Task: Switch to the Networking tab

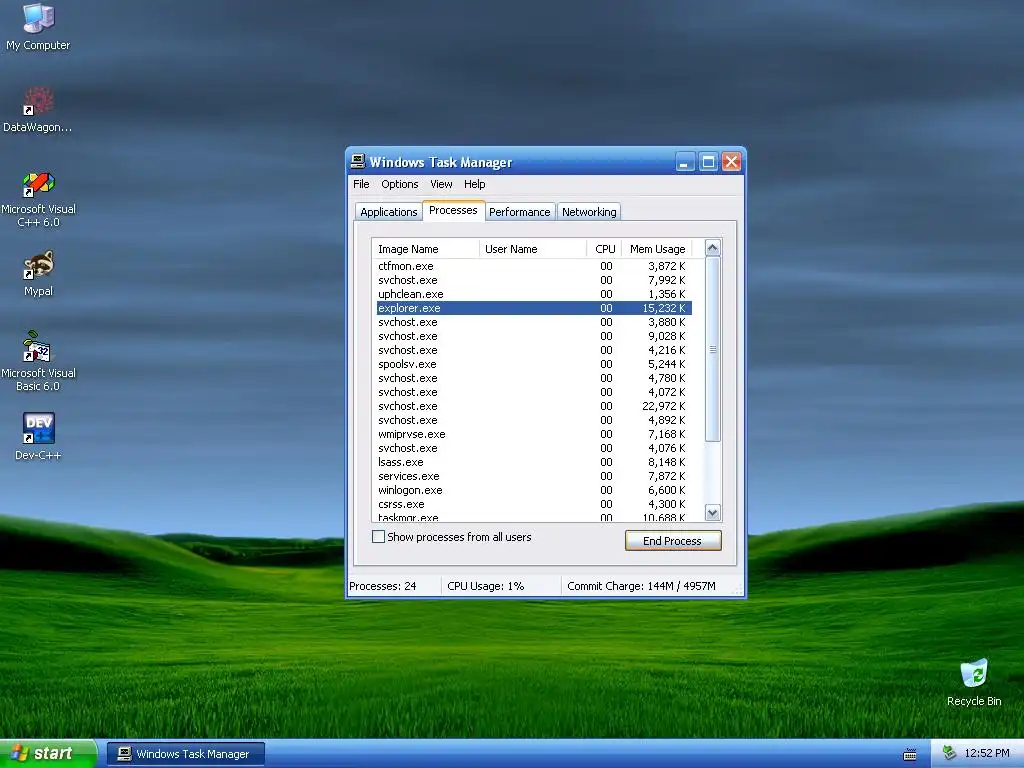Action: [x=589, y=212]
